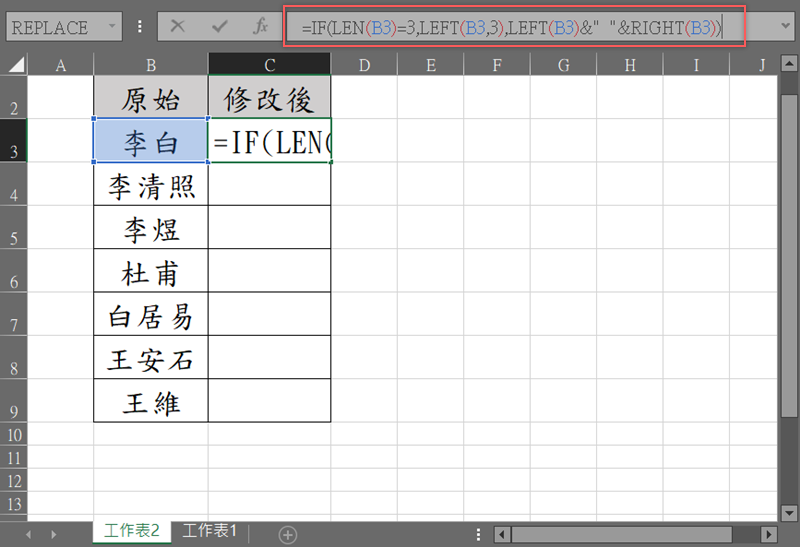The width and height of the screenshot is (800, 547).
Task: Click cell containing 白居易
Action: click(151, 314)
